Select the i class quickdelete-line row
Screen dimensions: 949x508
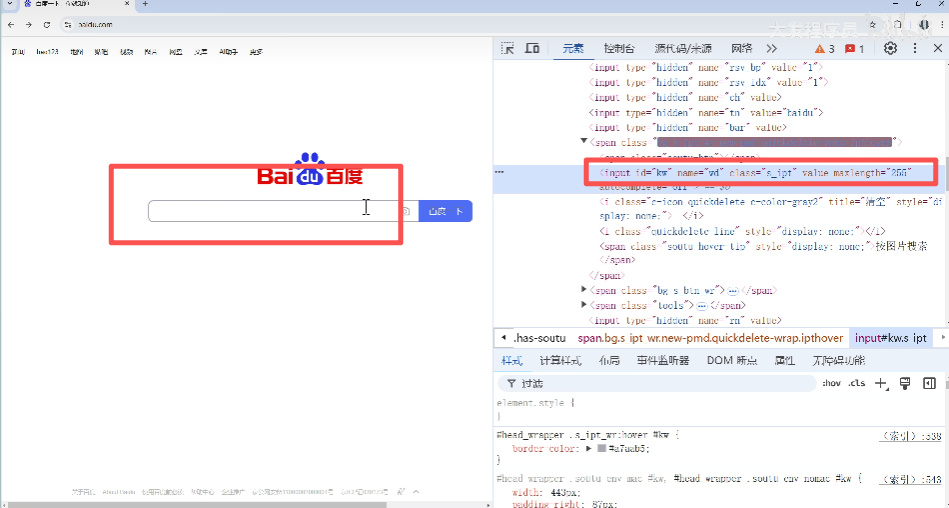point(742,231)
